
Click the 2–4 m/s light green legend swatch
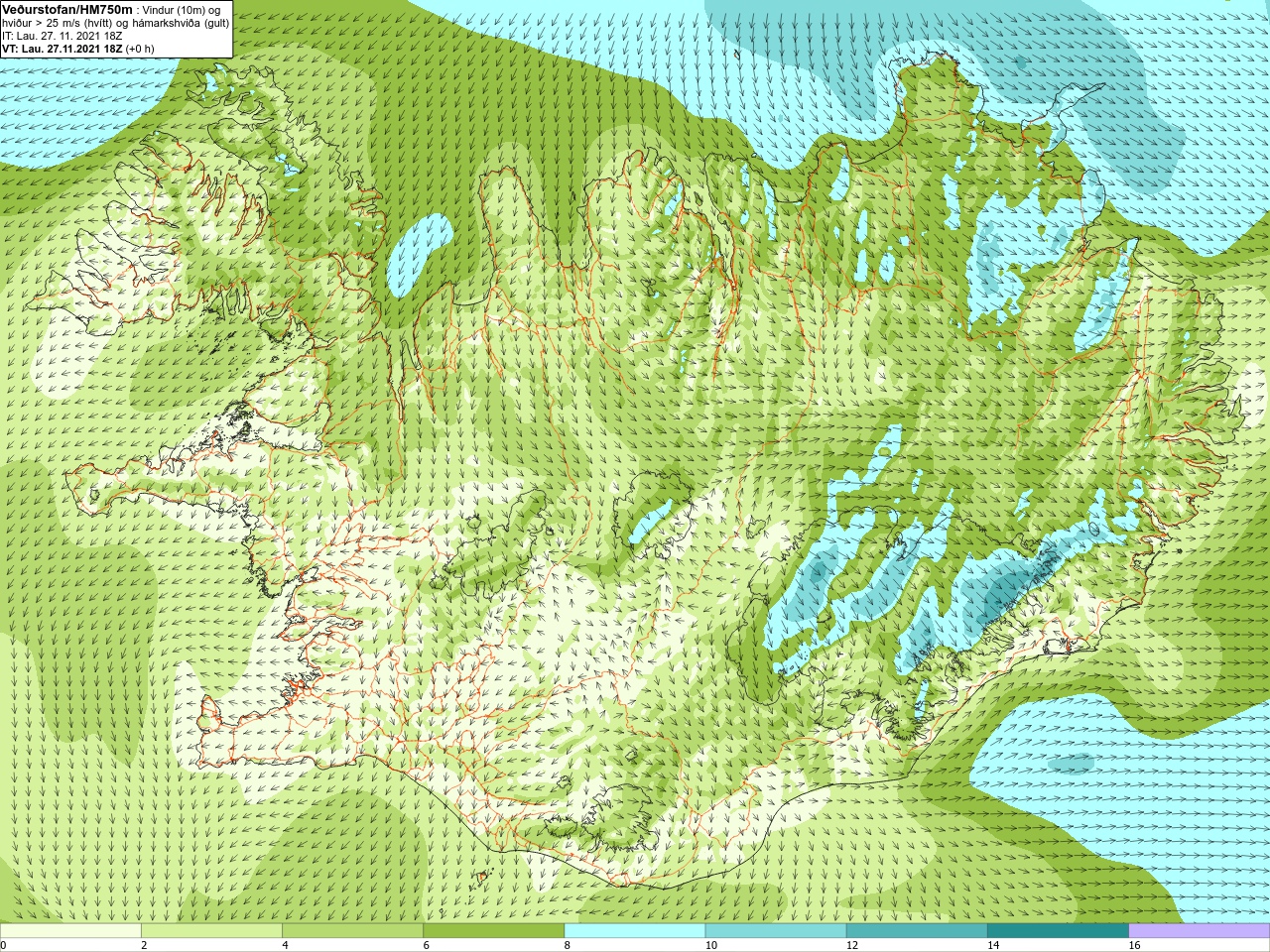pyautogui.click(x=211, y=931)
